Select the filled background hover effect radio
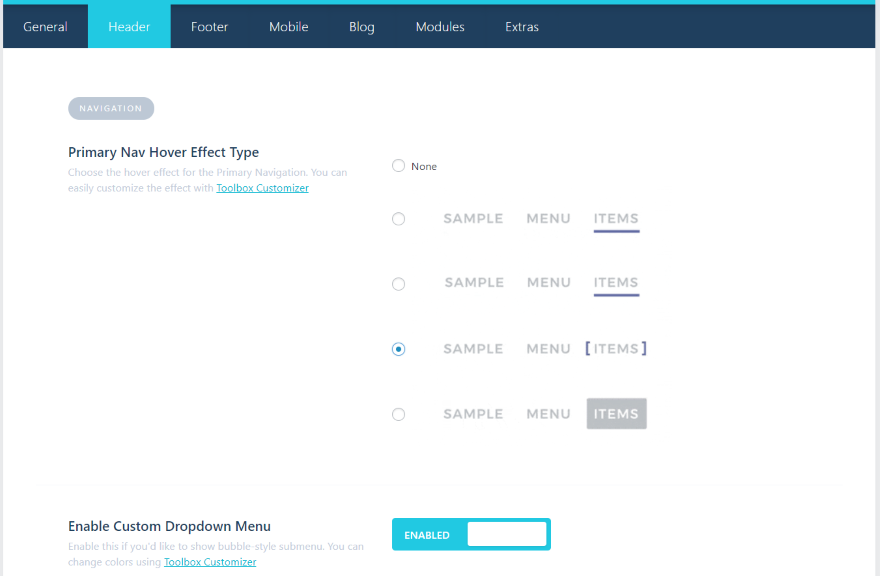The image size is (880, 576). click(398, 414)
